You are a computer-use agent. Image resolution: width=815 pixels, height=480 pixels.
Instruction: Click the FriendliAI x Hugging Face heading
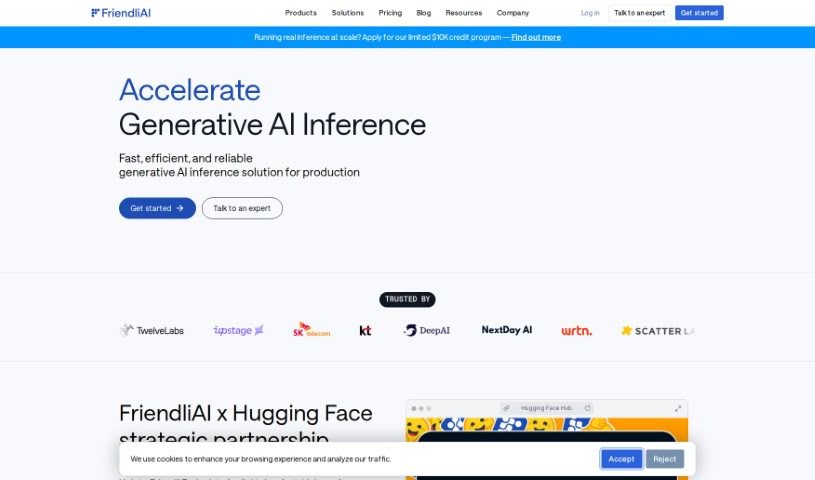(245, 426)
